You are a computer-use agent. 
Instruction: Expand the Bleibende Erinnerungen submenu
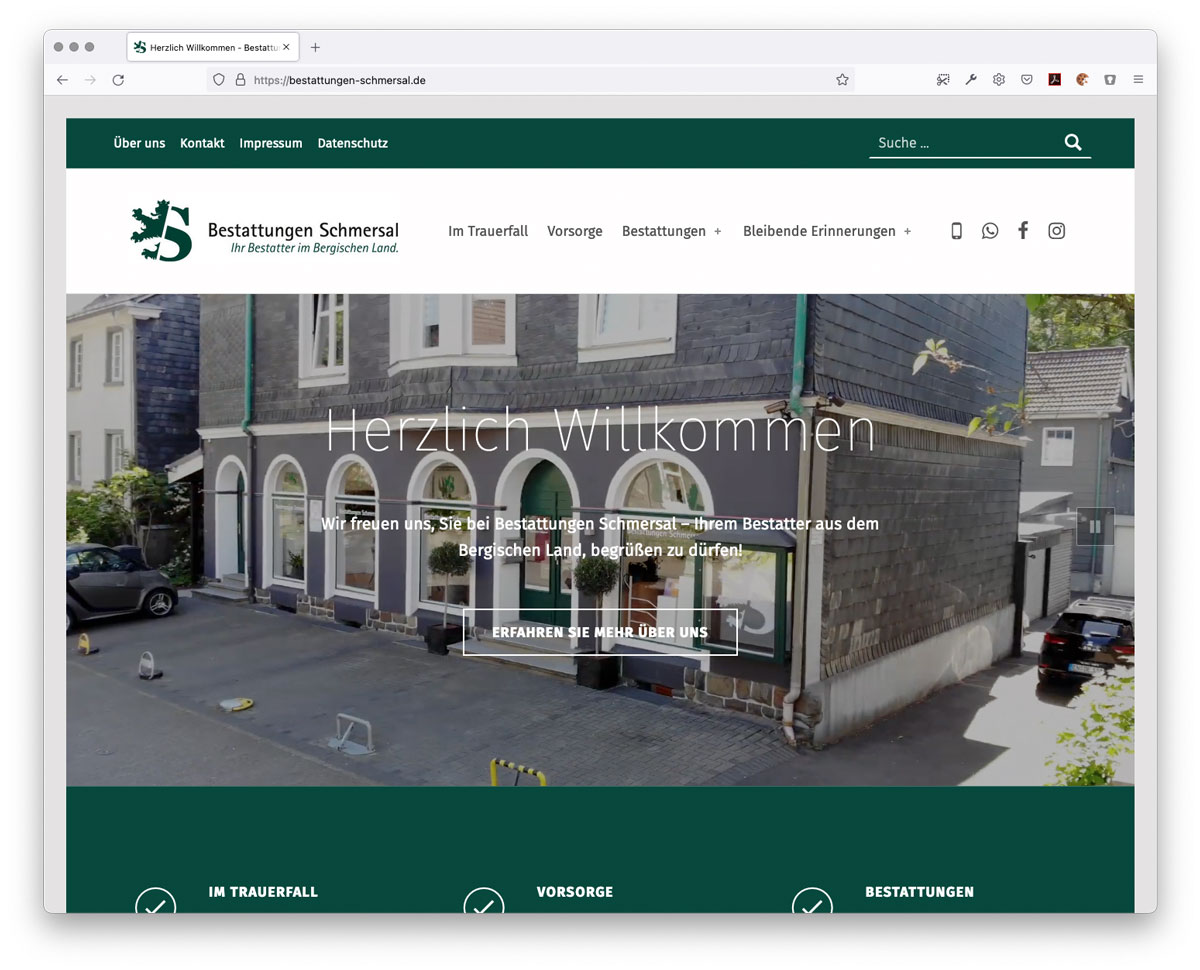(827, 231)
